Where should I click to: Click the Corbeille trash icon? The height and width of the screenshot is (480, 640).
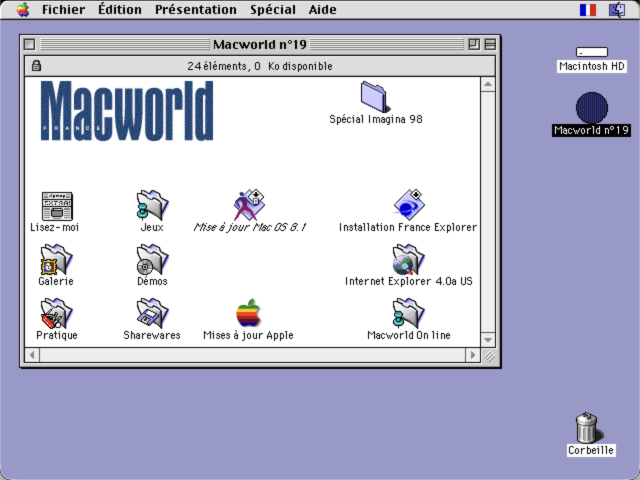587,427
